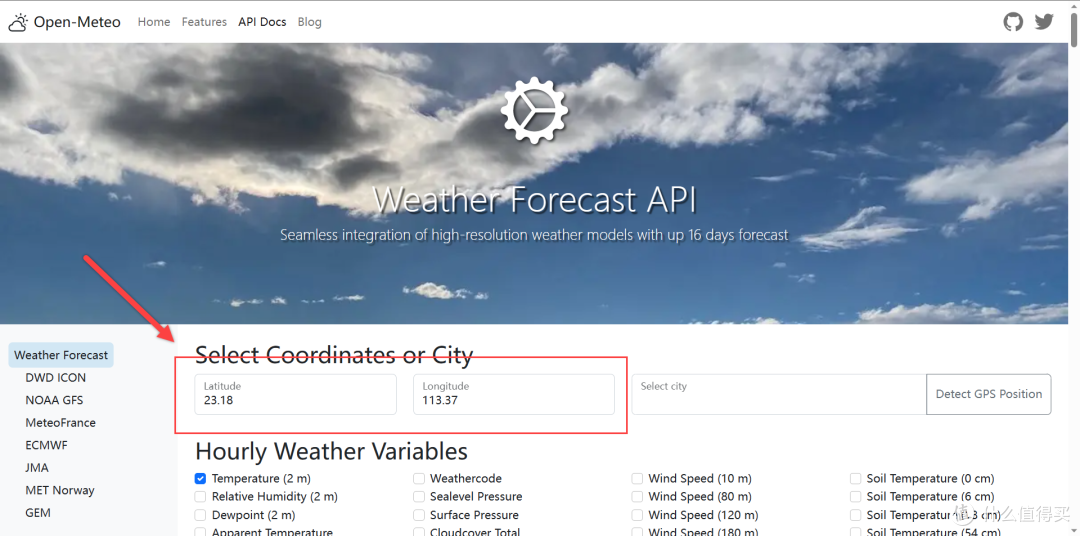Enable Soil Temperature (0 cm) checkbox
This screenshot has width=1080, height=536.
[856, 479]
